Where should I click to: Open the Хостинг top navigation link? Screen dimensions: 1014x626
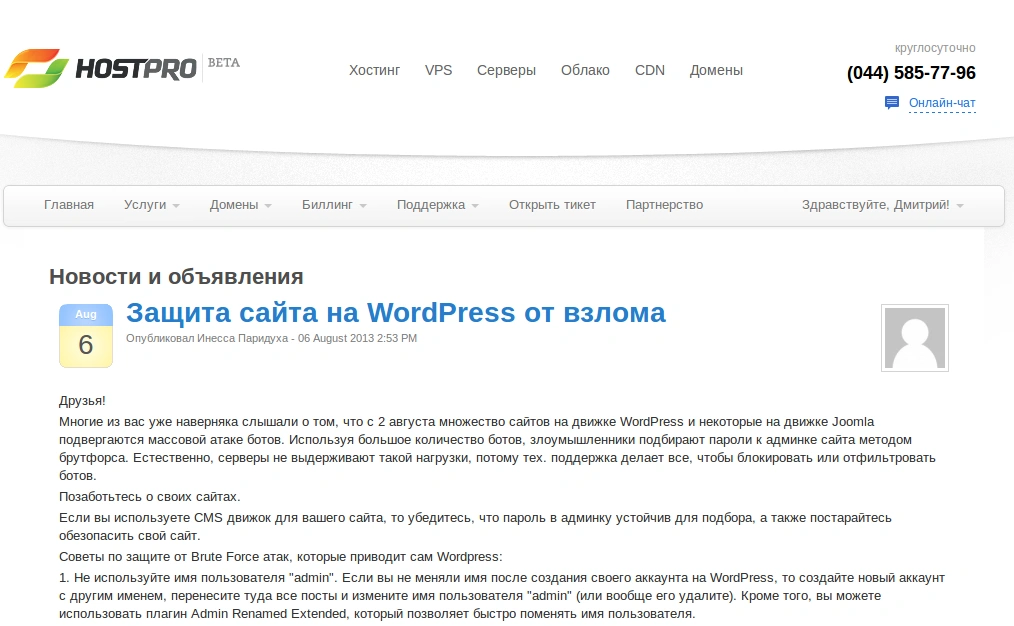tap(374, 70)
